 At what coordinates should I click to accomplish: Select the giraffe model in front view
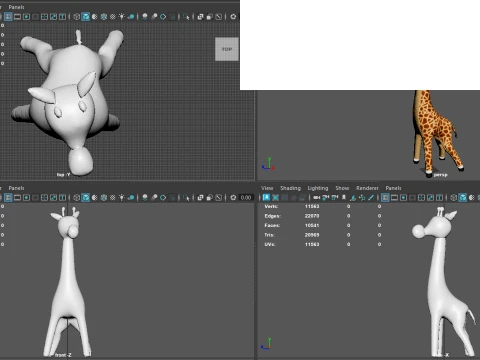(x=67, y=282)
